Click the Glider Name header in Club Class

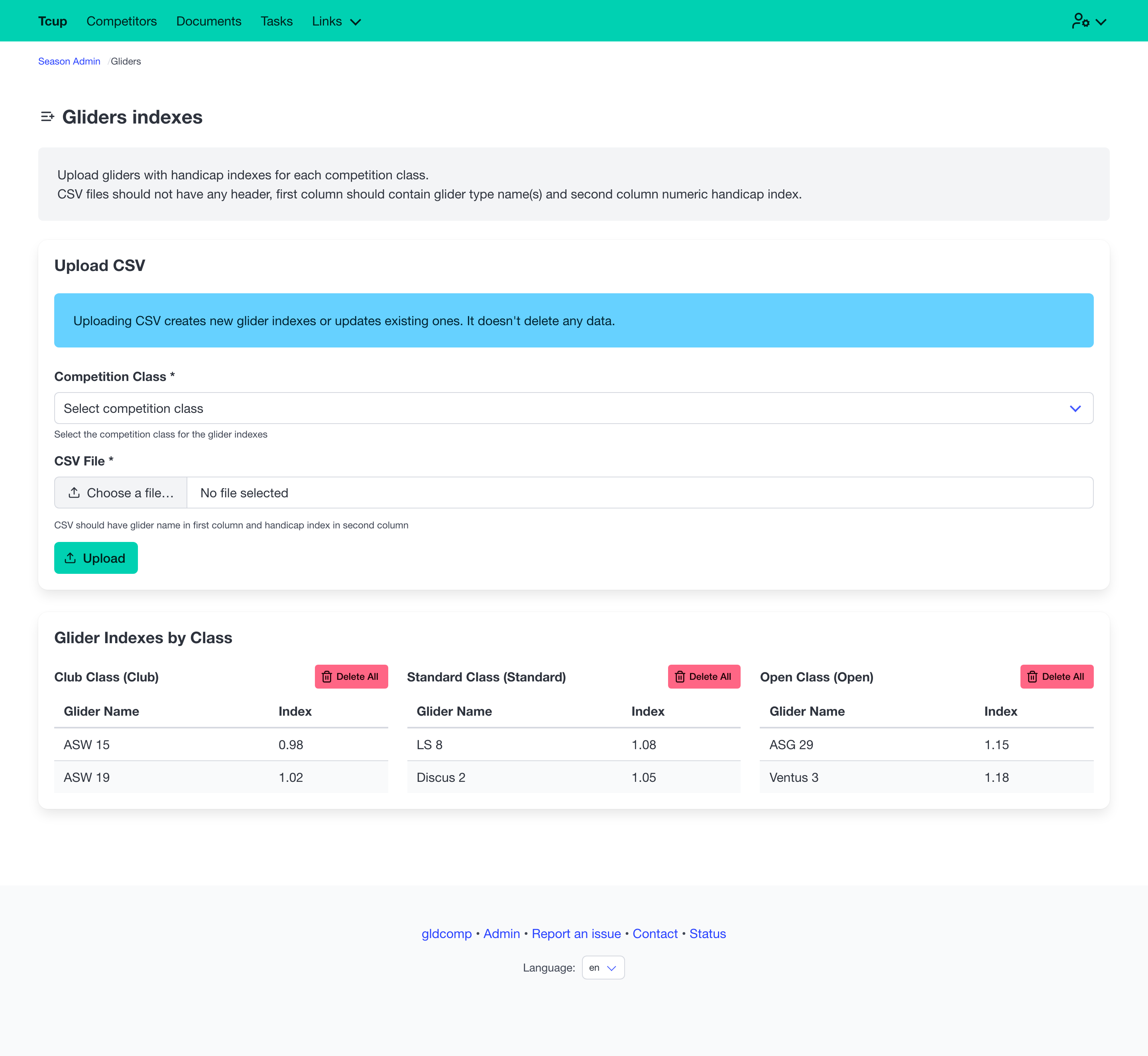101,711
